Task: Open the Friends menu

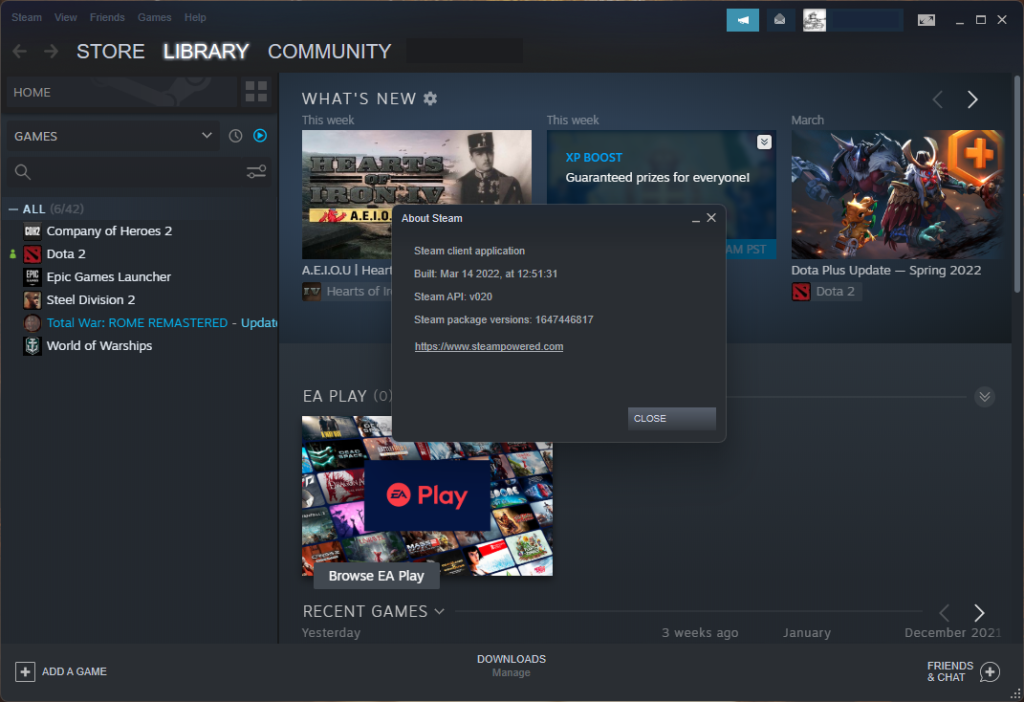Action: (x=107, y=18)
